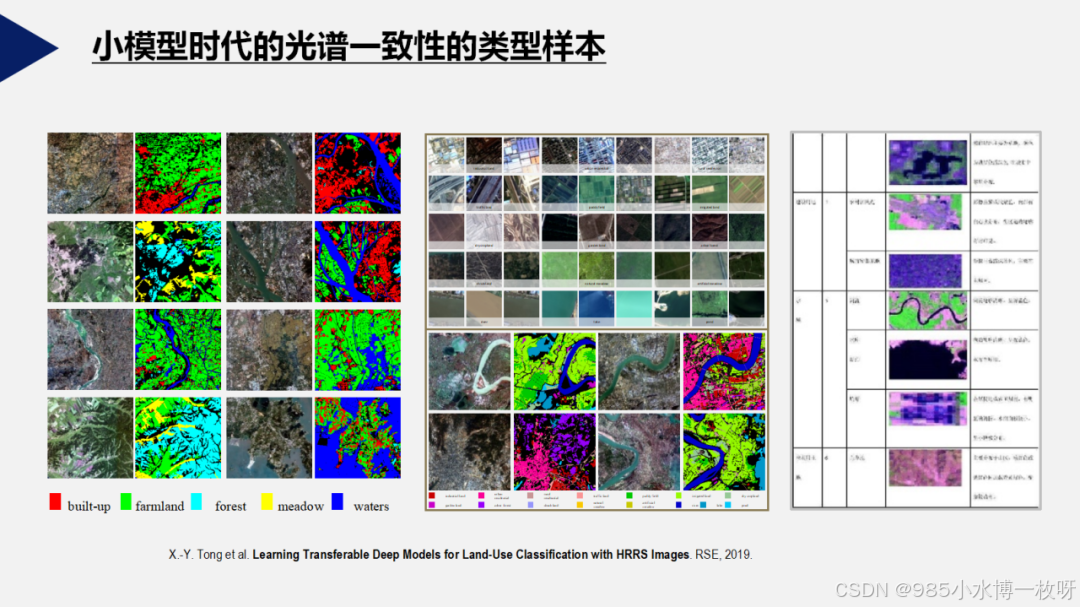Click the "meadow" legend label
This screenshot has height=607, width=1080.
click(x=300, y=506)
